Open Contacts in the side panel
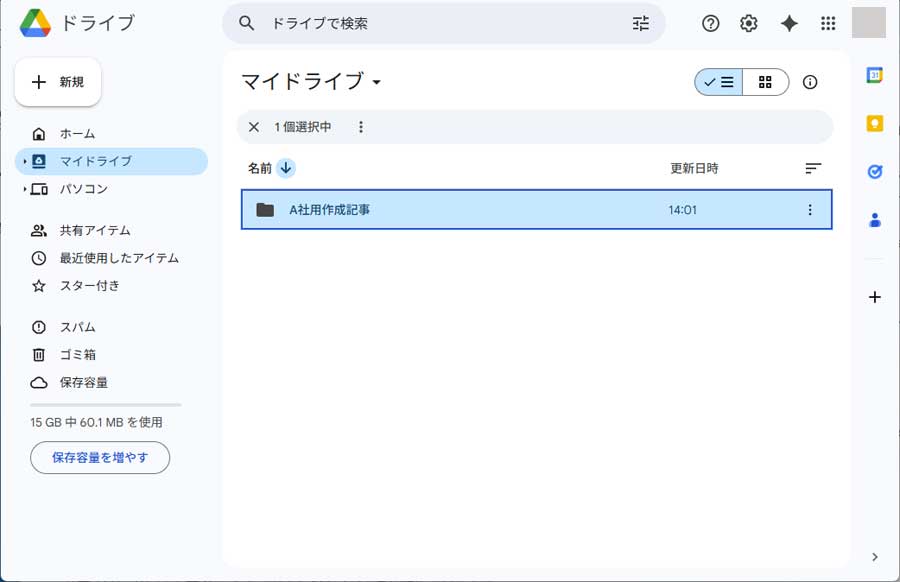This screenshot has width=900, height=582. [874, 220]
